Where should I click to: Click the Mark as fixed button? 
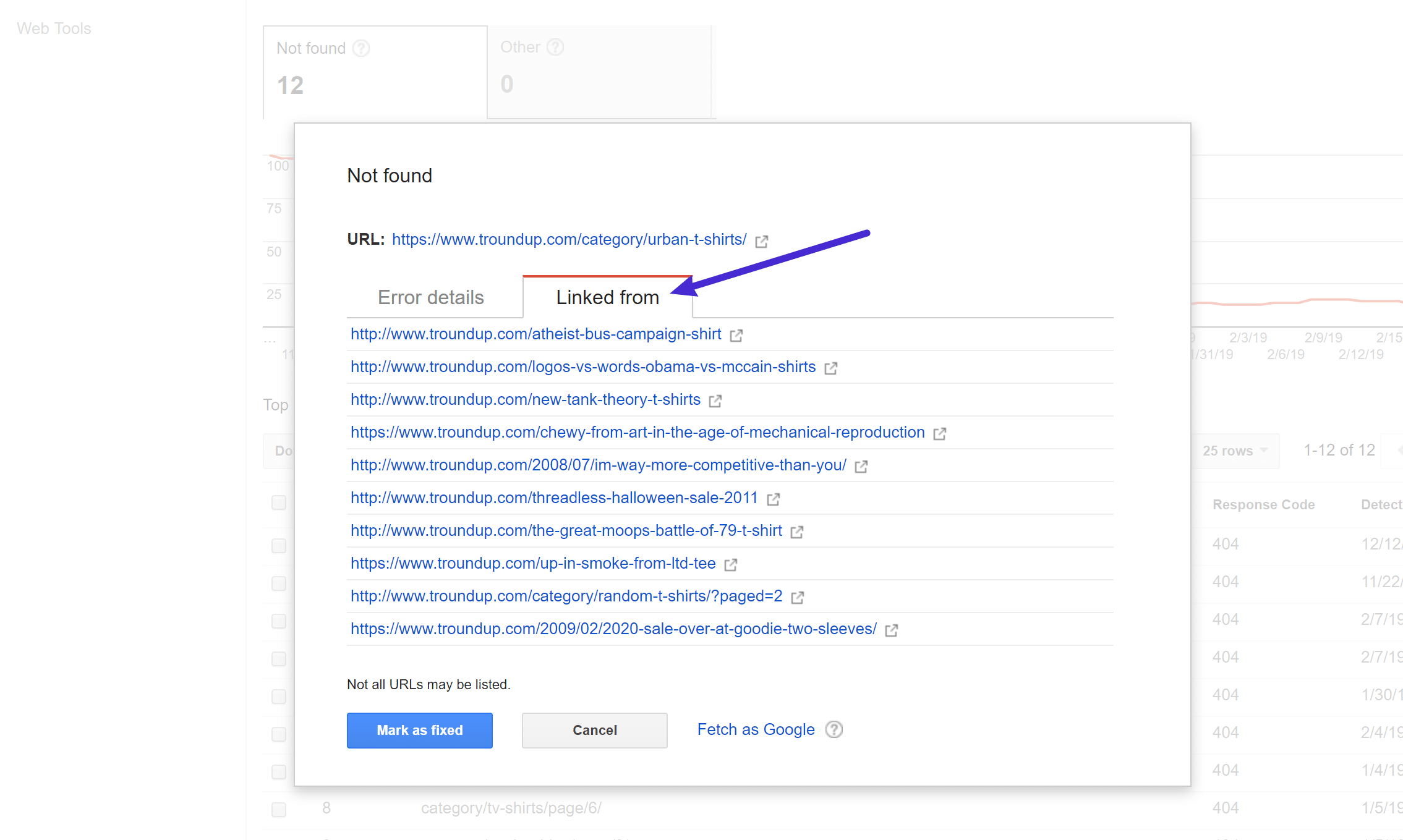[x=419, y=730]
